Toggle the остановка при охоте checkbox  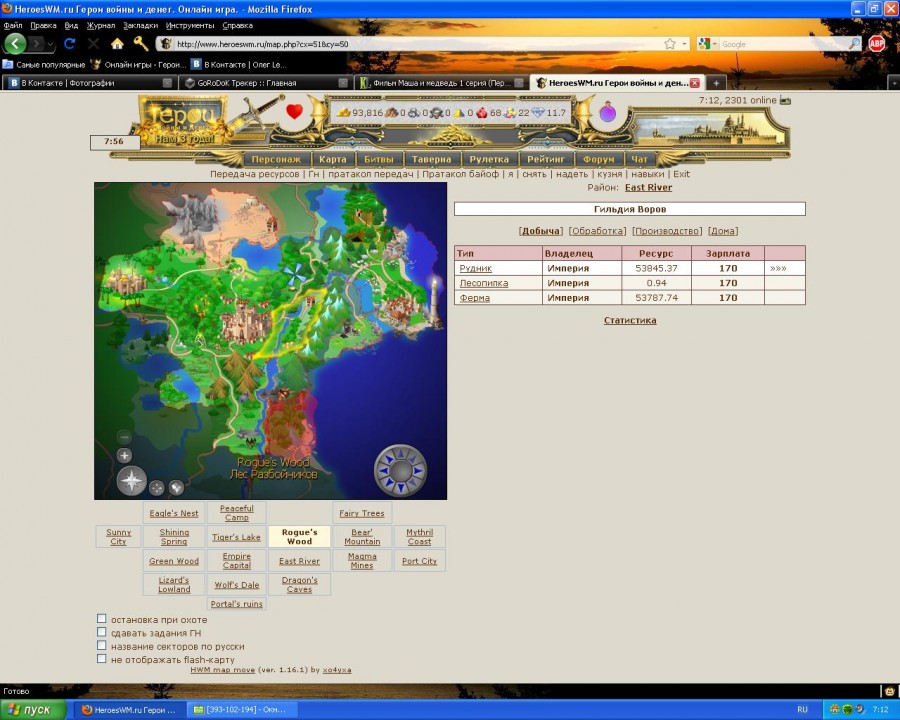[102, 619]
